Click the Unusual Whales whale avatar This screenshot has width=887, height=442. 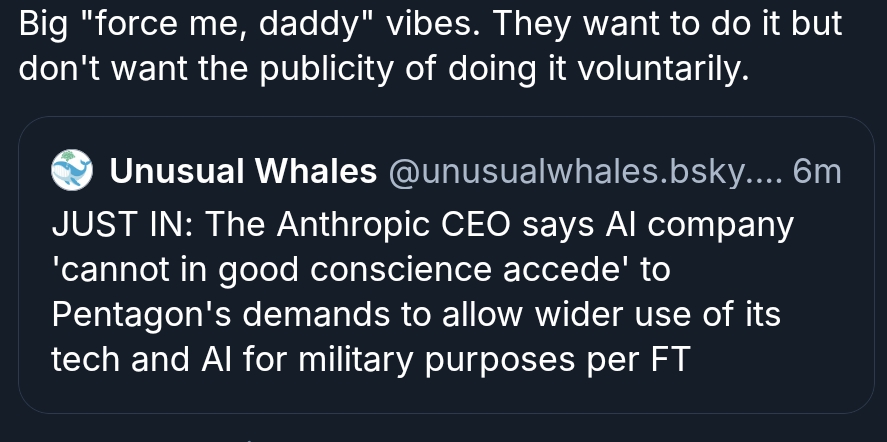pyautogui.click(x=71, y=171)
